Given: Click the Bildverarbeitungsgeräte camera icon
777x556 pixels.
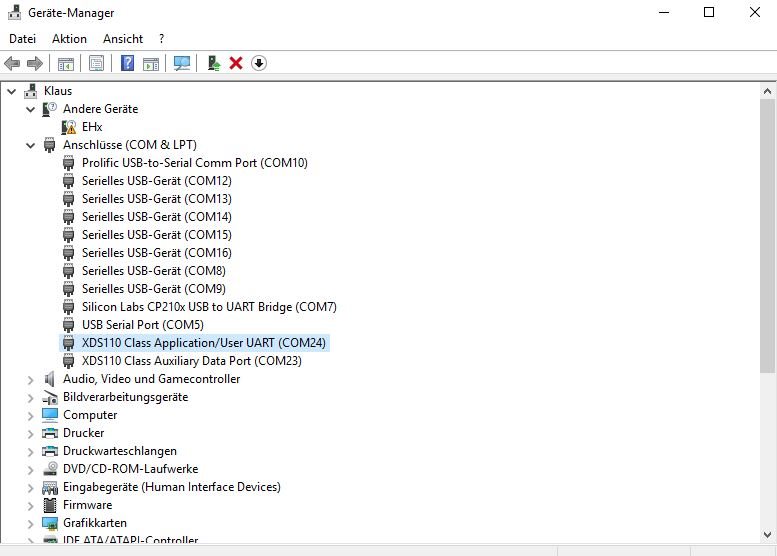Looking at the screenshot, I should 50,397.
